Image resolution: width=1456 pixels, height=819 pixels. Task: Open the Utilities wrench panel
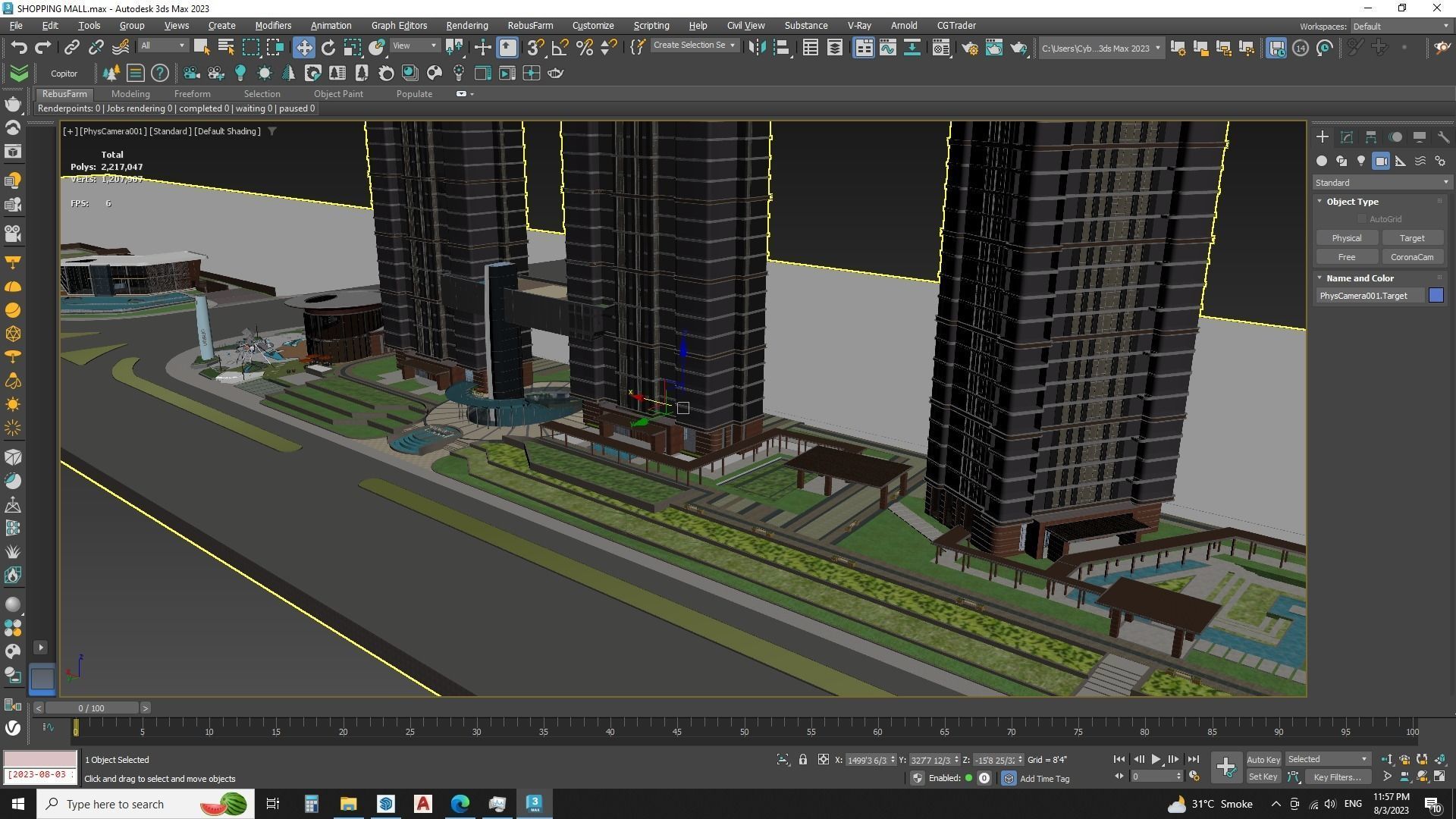[1443, 137]
